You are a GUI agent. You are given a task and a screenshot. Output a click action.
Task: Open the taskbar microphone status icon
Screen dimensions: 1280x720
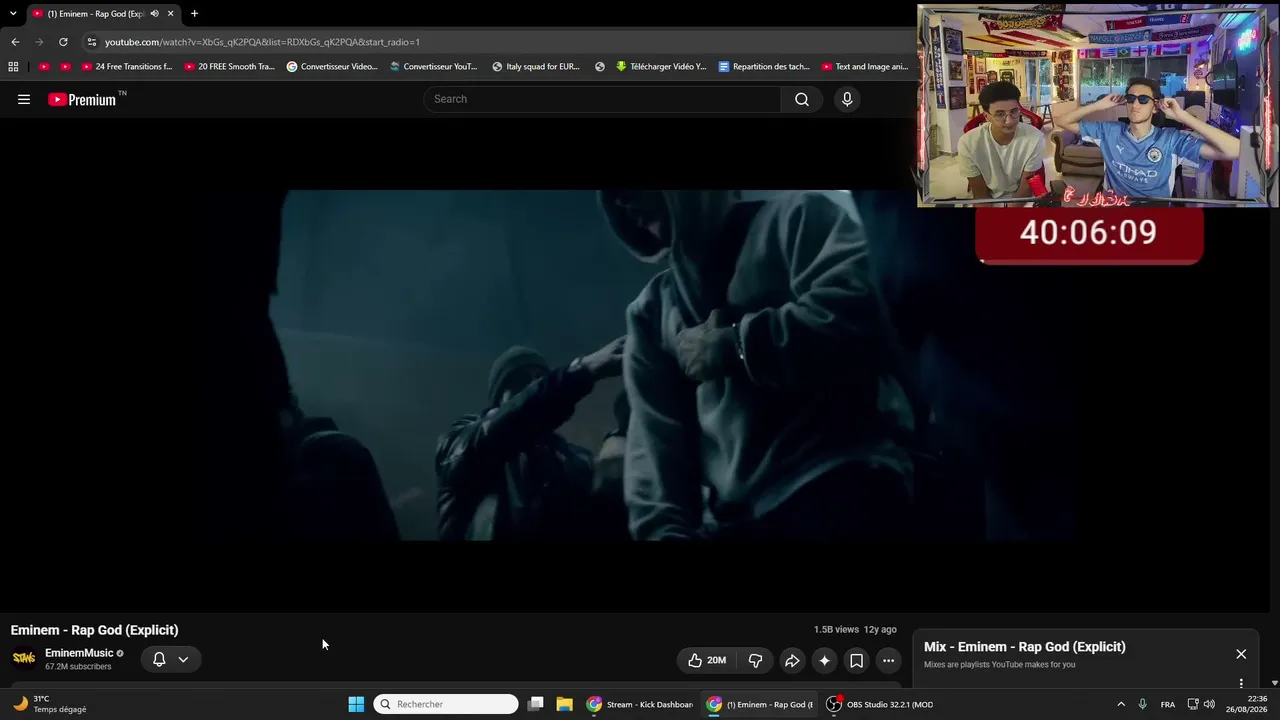tap(1142, 704)
